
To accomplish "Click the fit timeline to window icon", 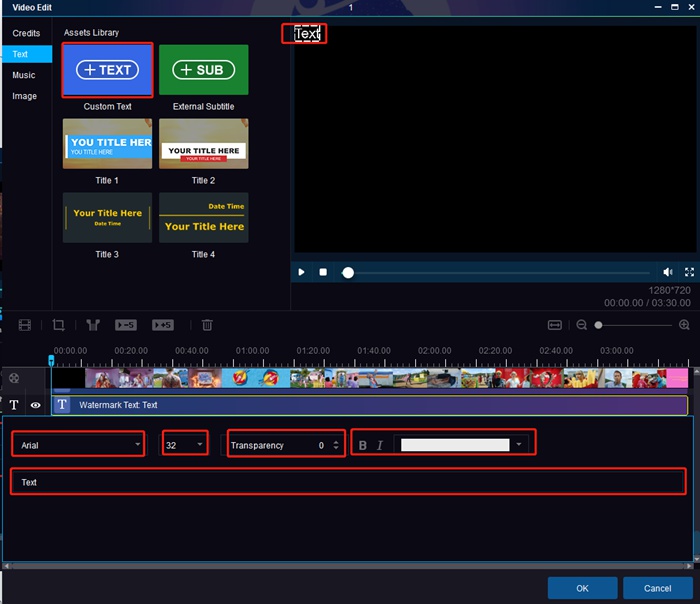I will 555,325.
